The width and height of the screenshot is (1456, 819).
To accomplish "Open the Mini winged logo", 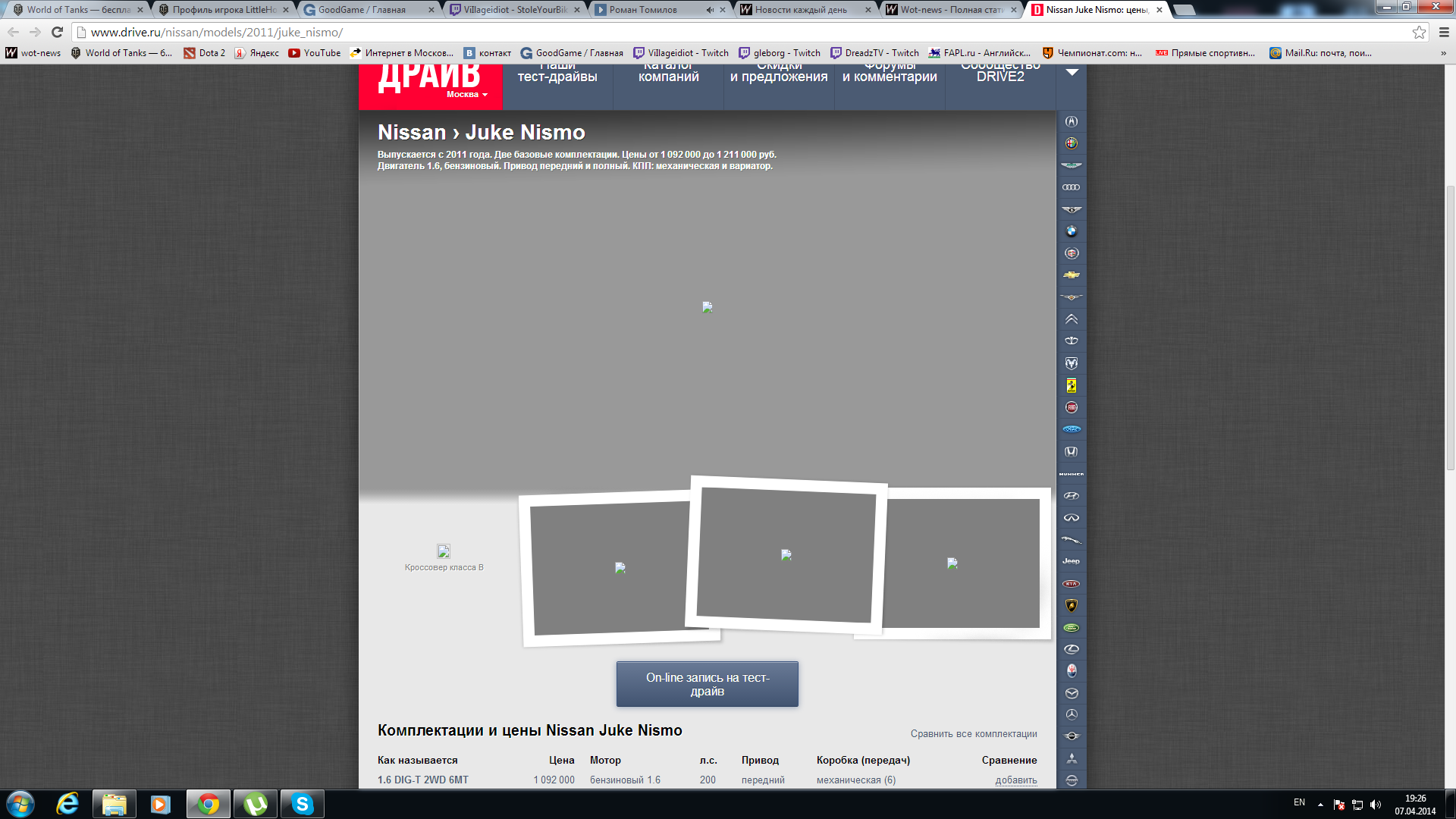I will pyautogui.click(x=1072, y=736).
